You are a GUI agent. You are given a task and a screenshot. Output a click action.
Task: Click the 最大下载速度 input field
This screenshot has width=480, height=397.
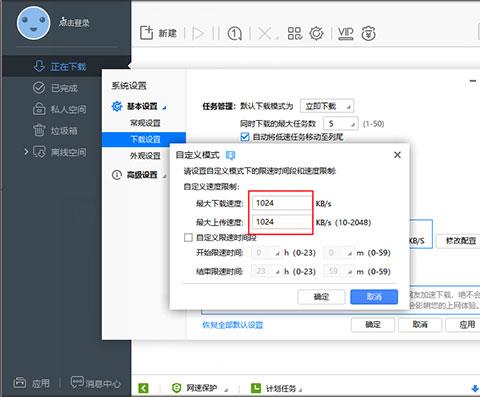click(x=282, y=203)
